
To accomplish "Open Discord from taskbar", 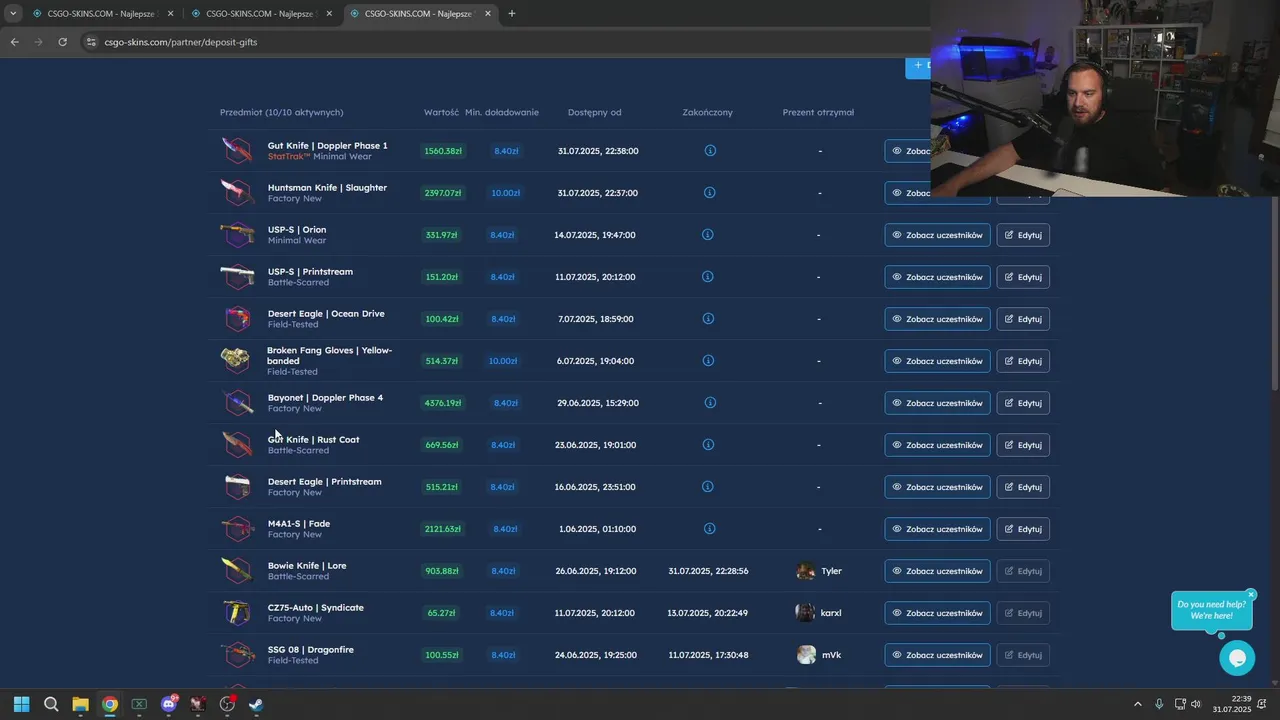I will click(x=169, y=704).
